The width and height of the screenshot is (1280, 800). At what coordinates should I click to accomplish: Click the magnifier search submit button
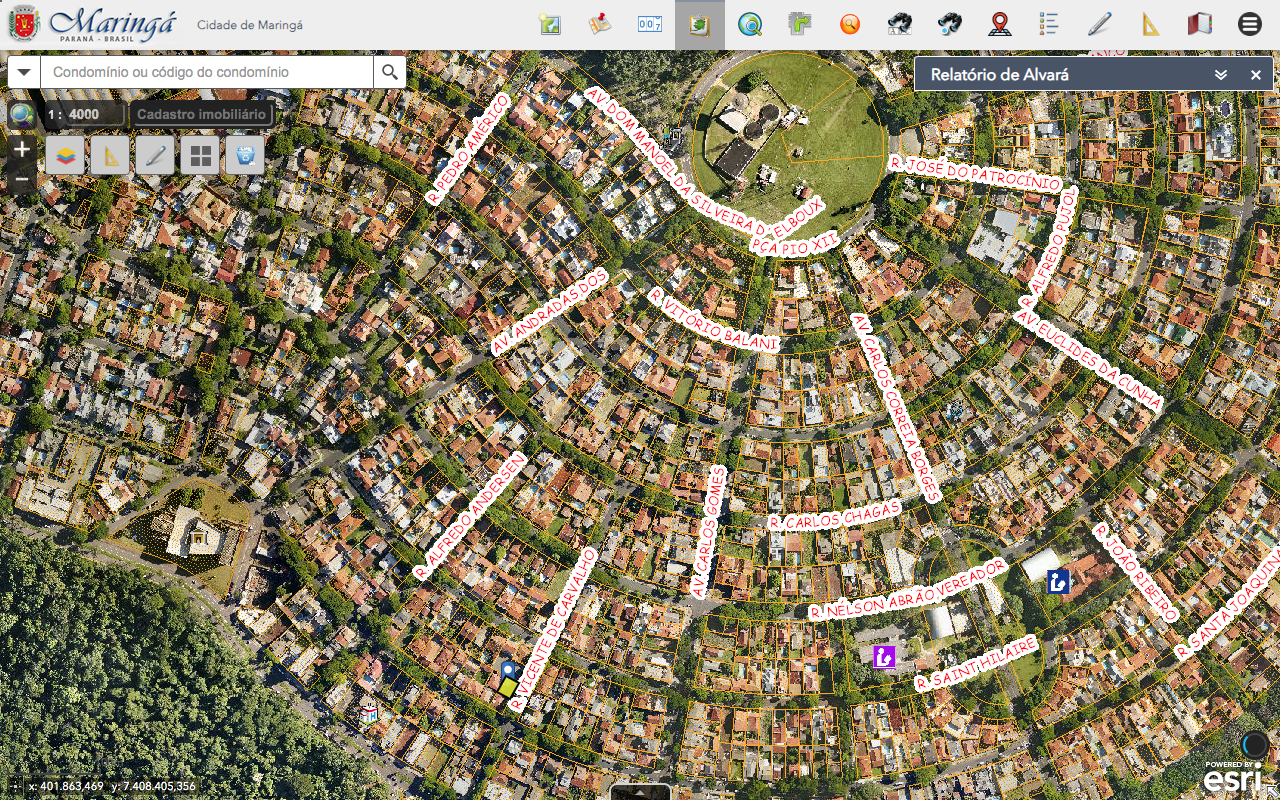(x=389, y=72)
